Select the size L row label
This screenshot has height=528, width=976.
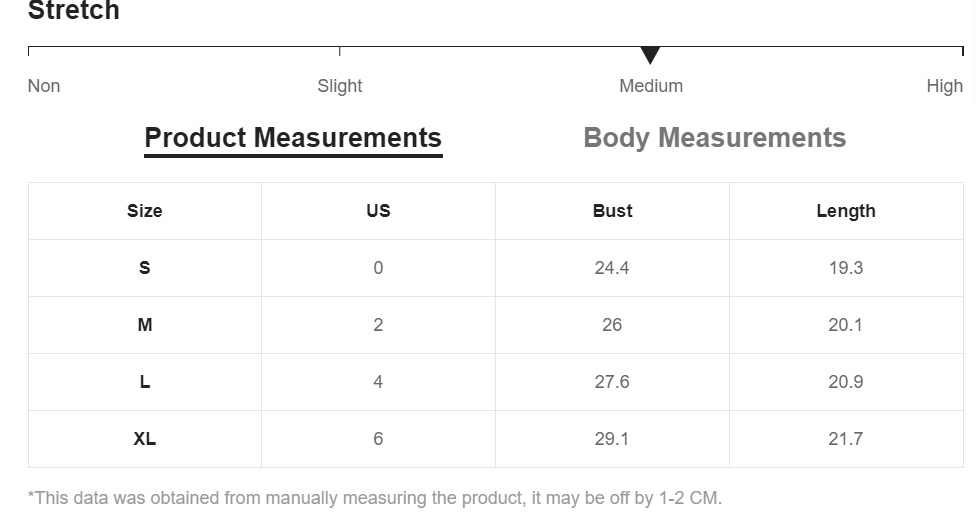(144, 382)
